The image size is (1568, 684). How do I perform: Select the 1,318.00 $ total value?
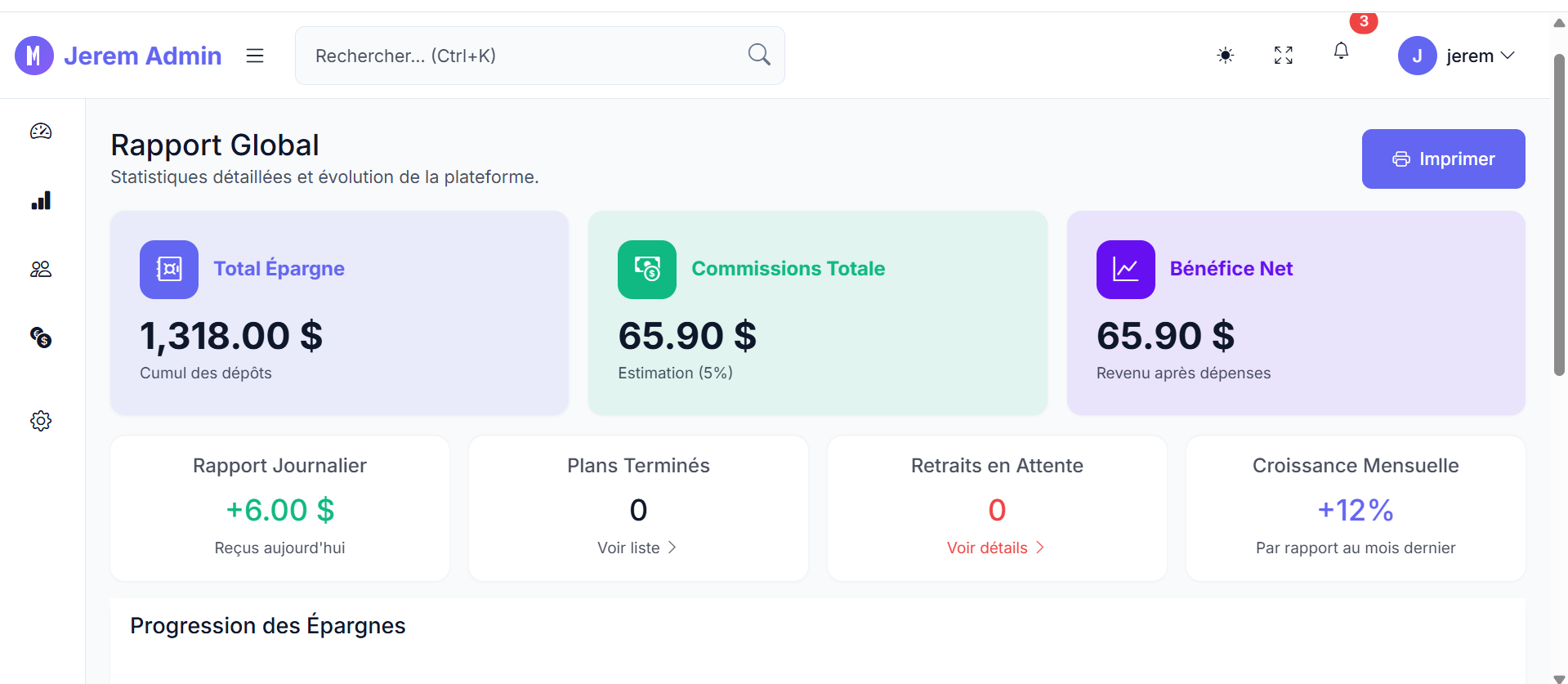tap(231, 336)
